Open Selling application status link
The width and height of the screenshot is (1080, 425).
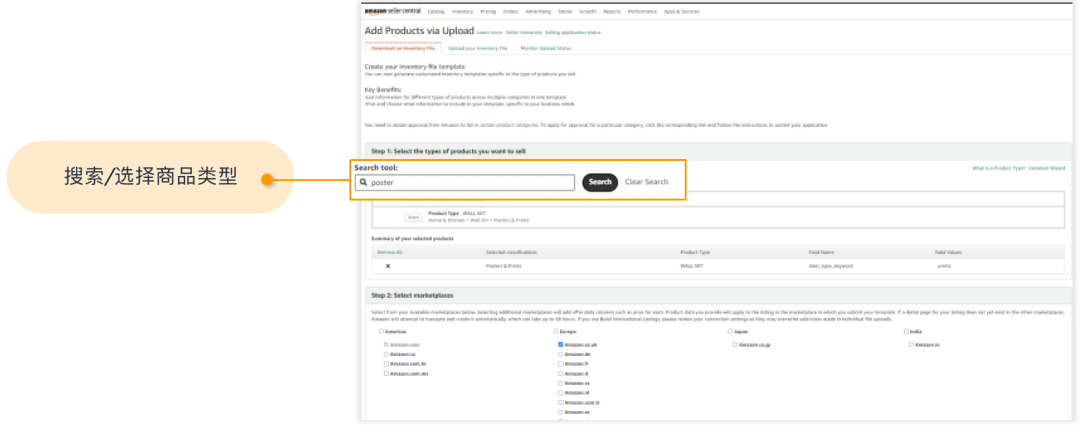[x=572, y=32]
